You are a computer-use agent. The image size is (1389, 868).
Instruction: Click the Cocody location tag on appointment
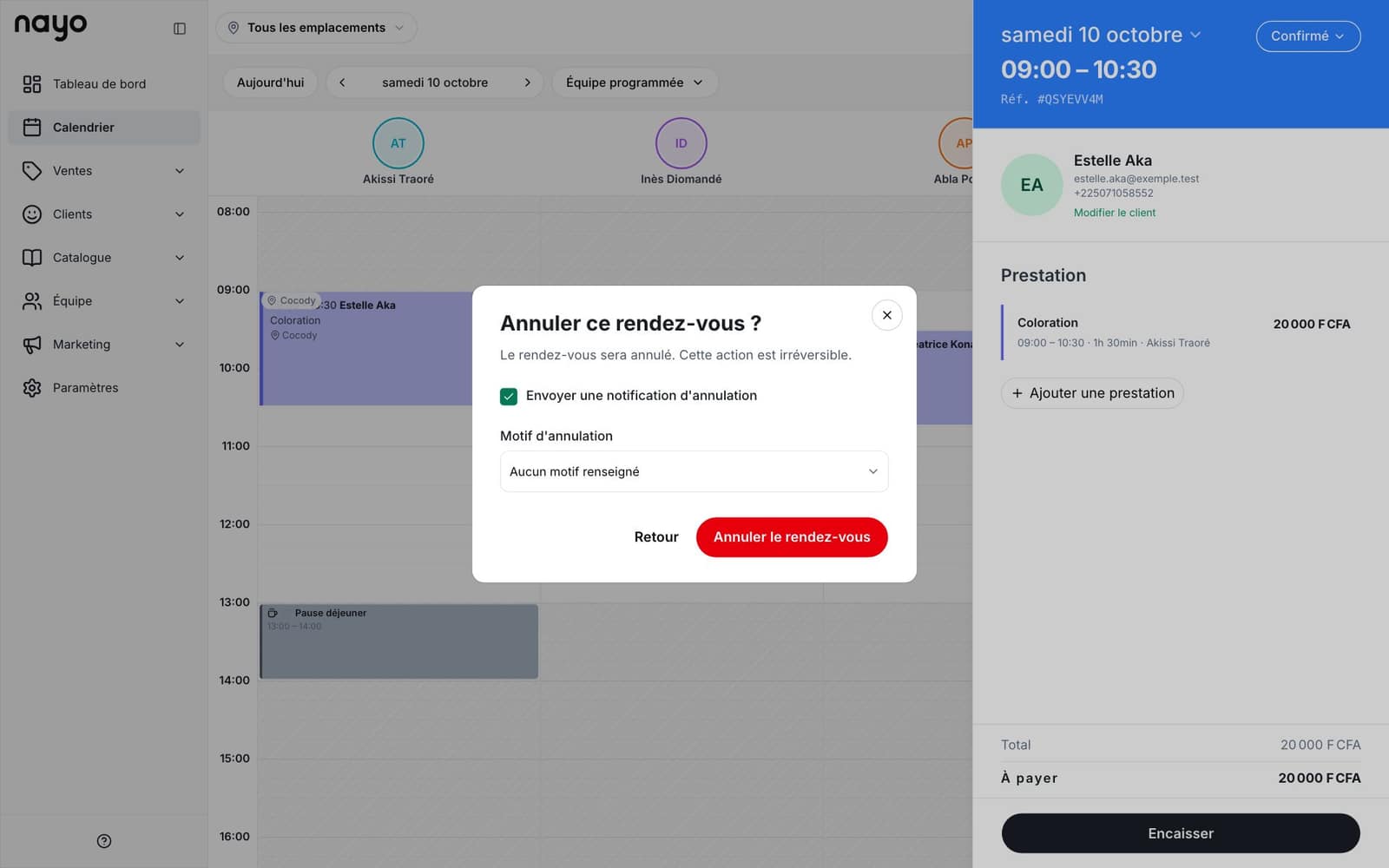pyautogui.click(x=291, y=300)
